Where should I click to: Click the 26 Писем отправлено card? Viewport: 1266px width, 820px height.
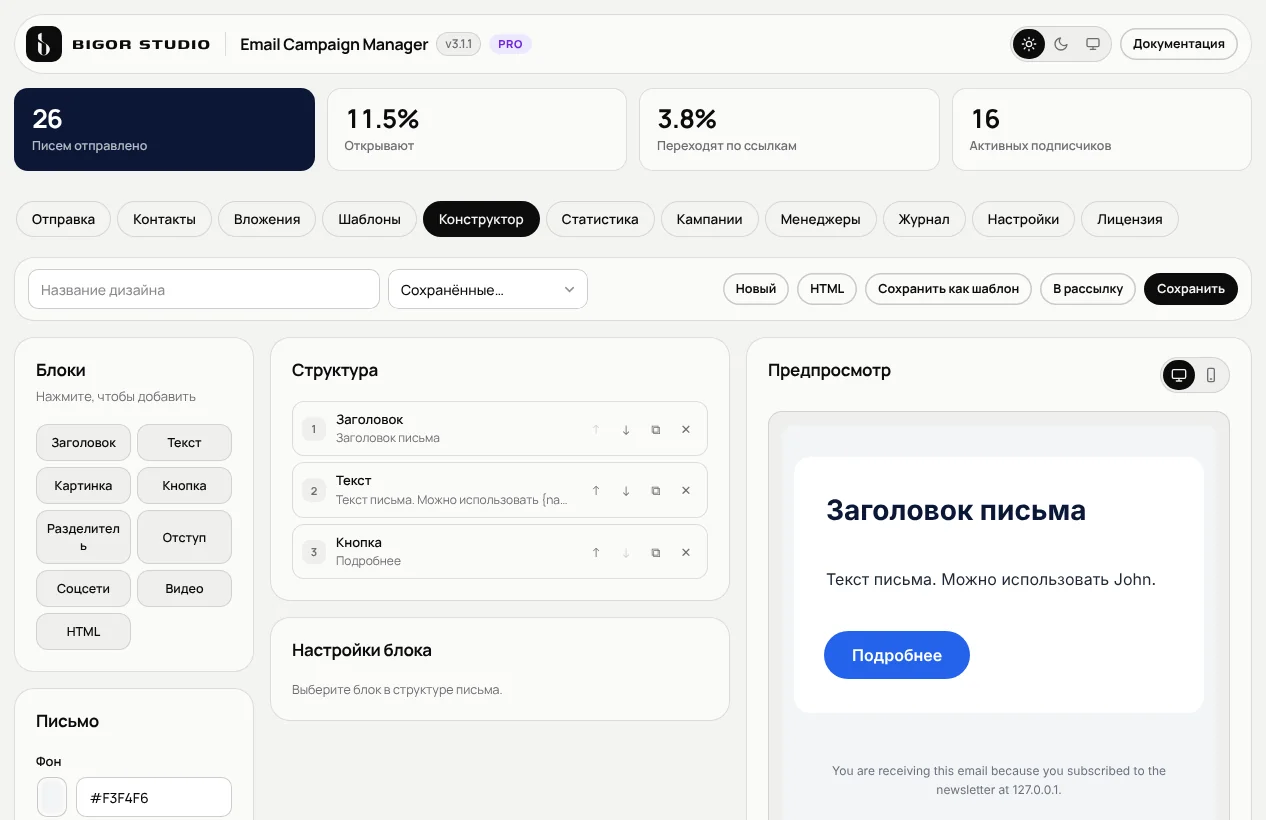tap(164, 130)
